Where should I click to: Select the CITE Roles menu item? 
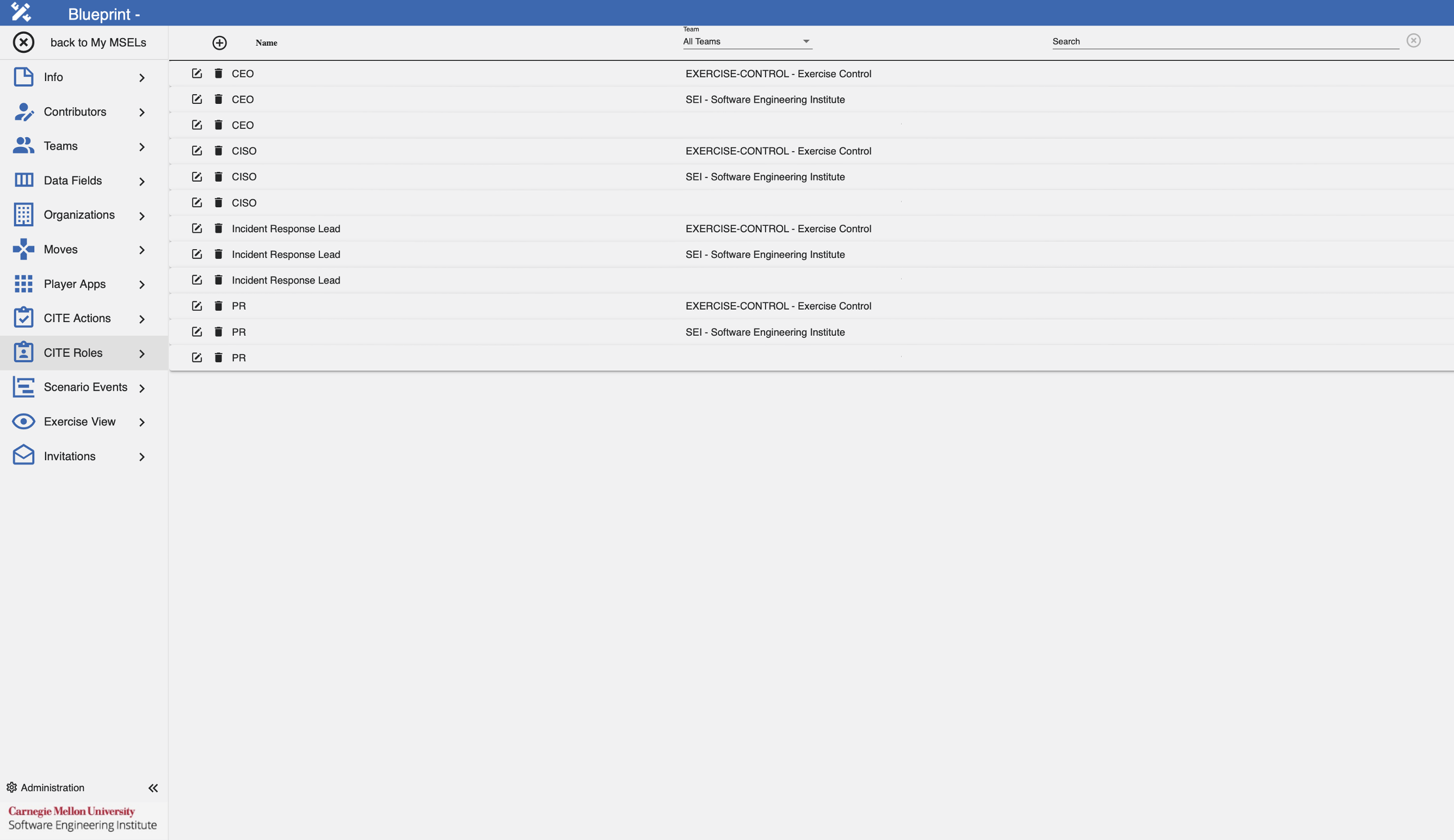pyautogui.click(x=73, y=353)
